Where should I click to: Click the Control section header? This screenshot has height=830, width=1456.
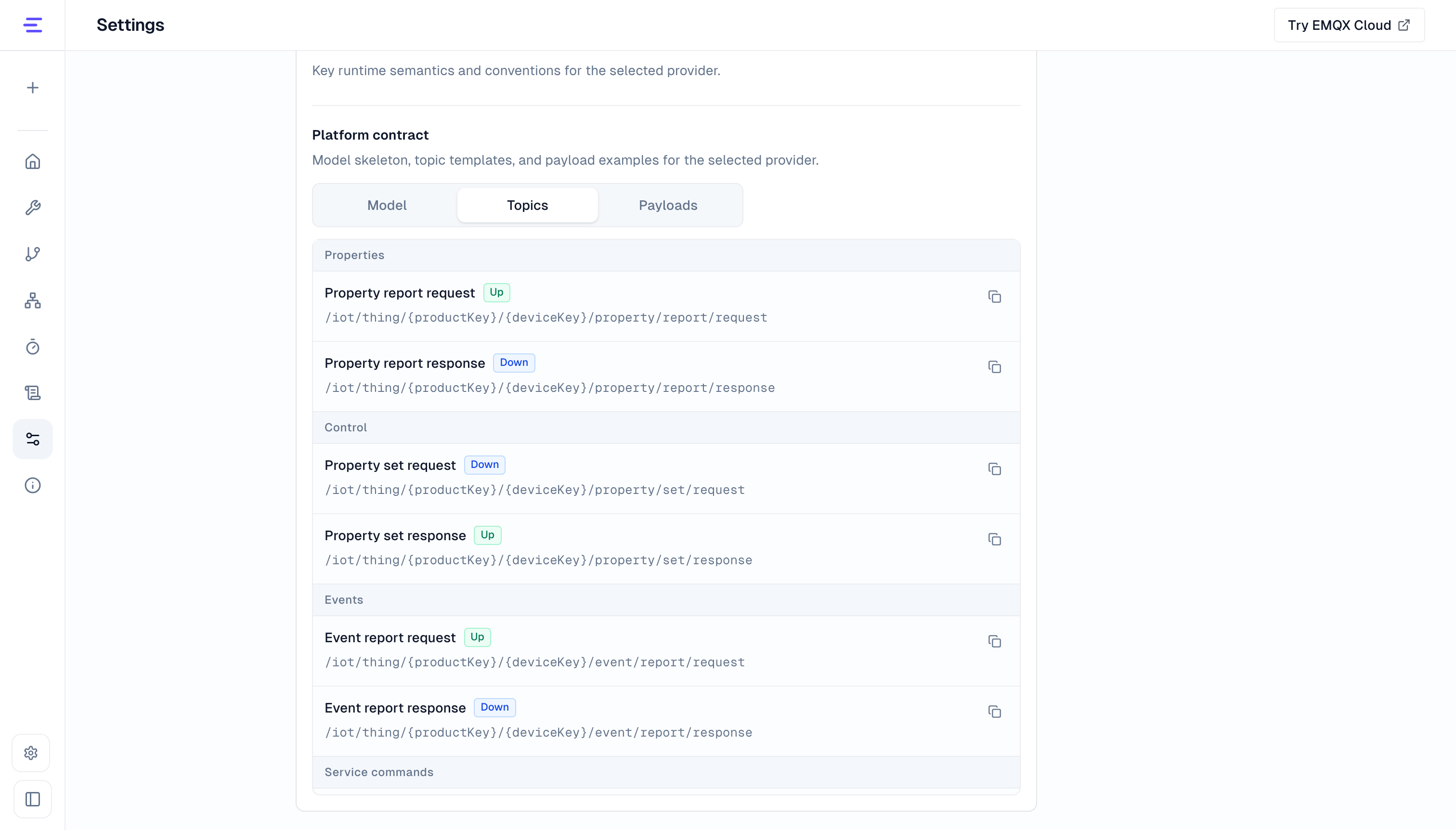click(666, 428)
